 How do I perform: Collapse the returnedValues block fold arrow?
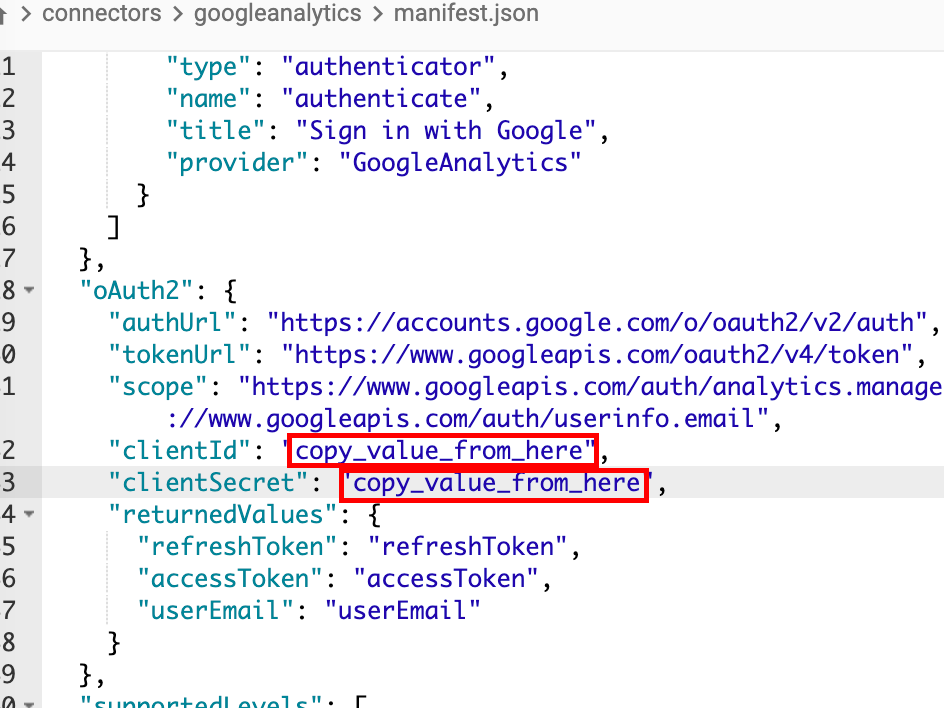click(x=28, y=515)
